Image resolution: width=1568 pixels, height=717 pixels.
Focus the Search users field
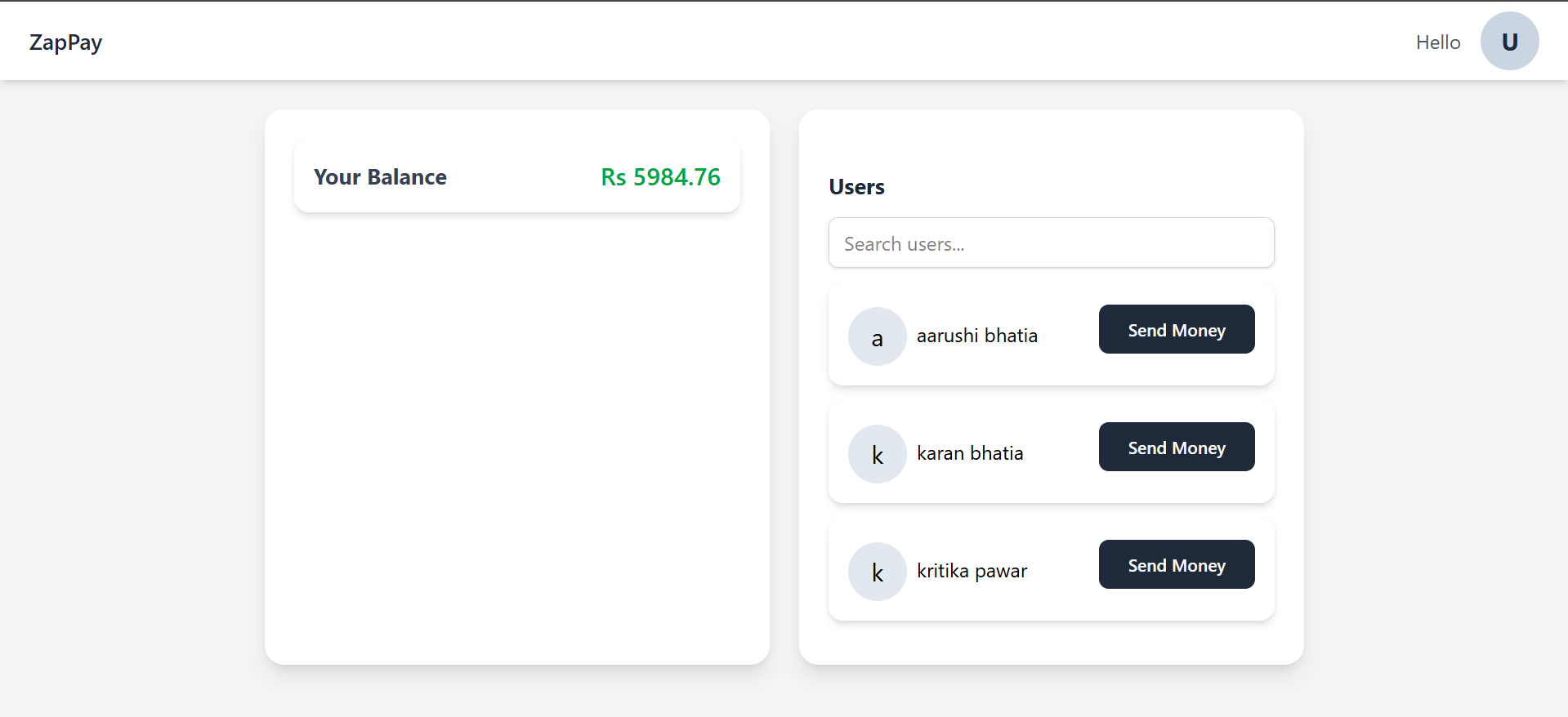coord(1052,243)
